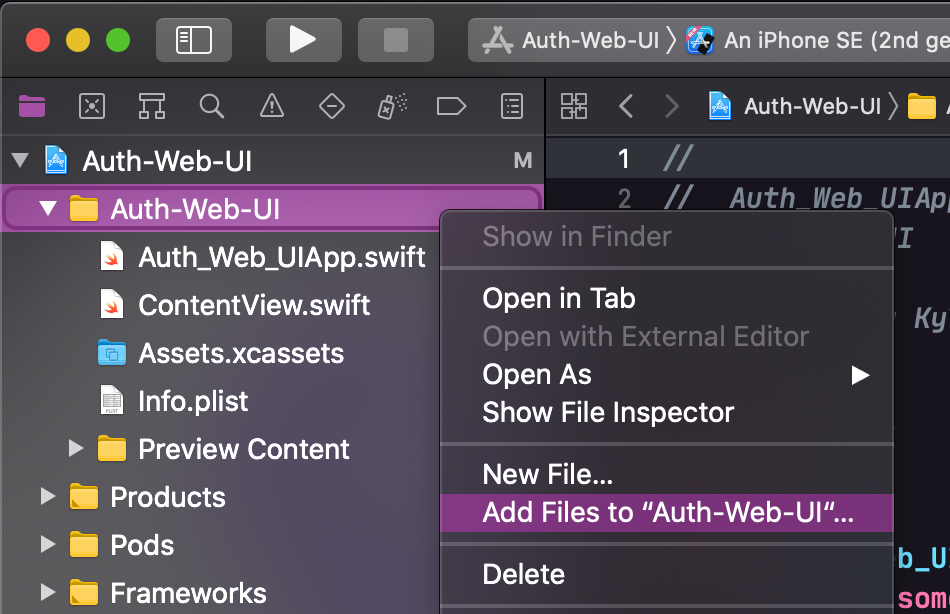Expand the Products group
This screenshot has height=614, width=950.
click(48, 496)
